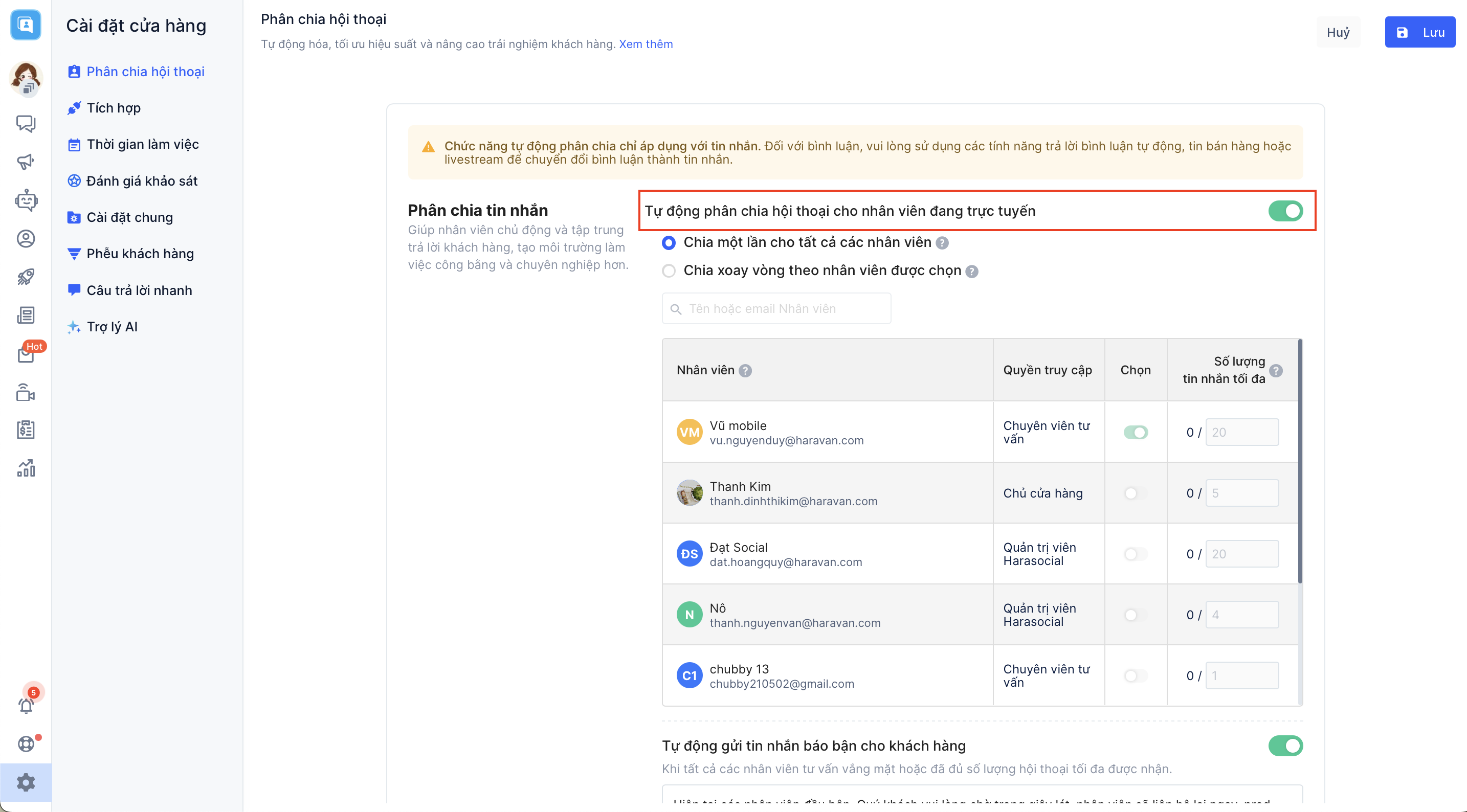This screenshot has height=812, width=1467.
Task: Open Tích hợp settings menu
Action: [114, 108]
